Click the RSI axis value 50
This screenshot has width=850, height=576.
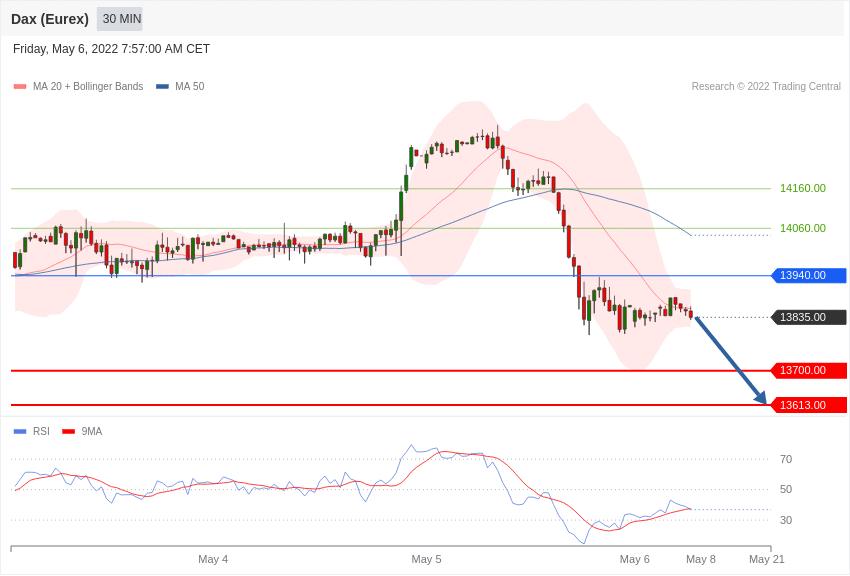click(x=786, y=489)
